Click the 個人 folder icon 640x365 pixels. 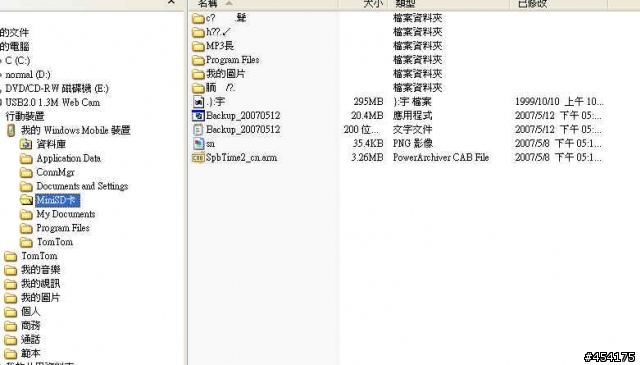pyautogui.click(x=11, y=312)
